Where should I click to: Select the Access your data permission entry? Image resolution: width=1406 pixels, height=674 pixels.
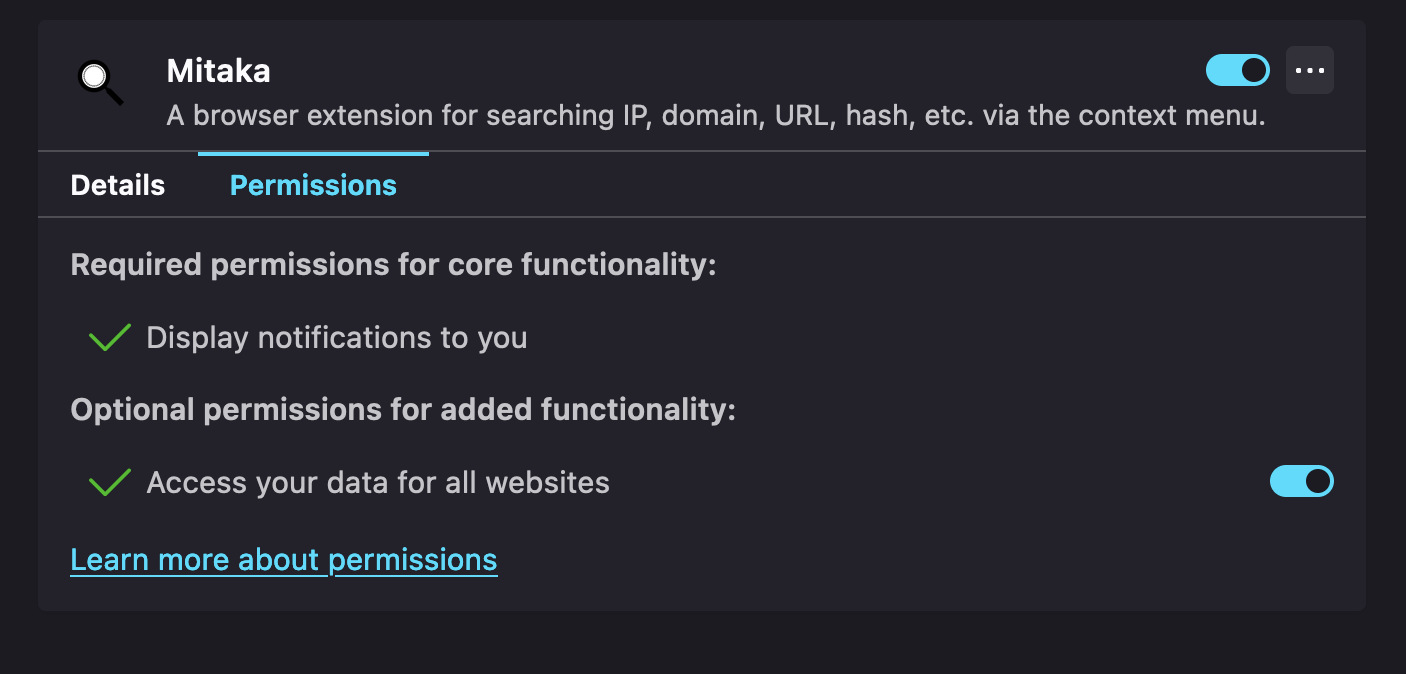tap(378, 481)
